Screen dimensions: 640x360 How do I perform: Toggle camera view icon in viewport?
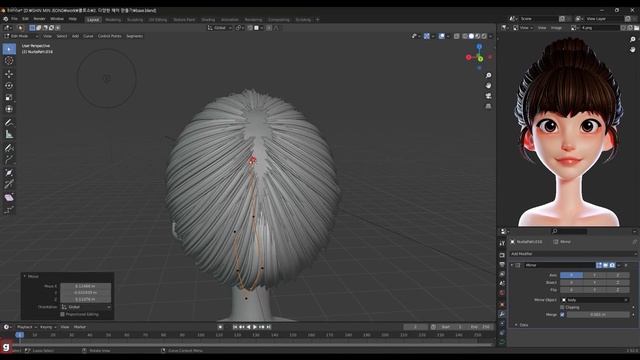click(x=488, y=96)
